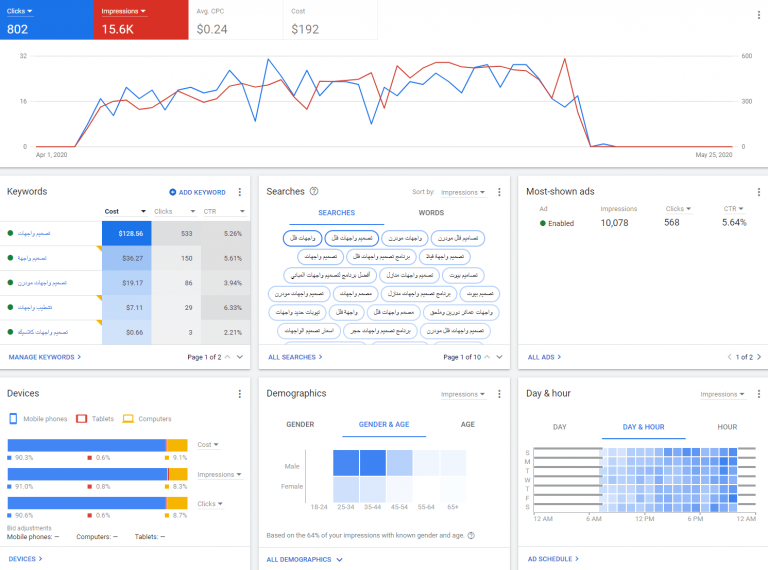Open Devices card three-dot menu
Screen dimensions: 768x570
[240, 394]
